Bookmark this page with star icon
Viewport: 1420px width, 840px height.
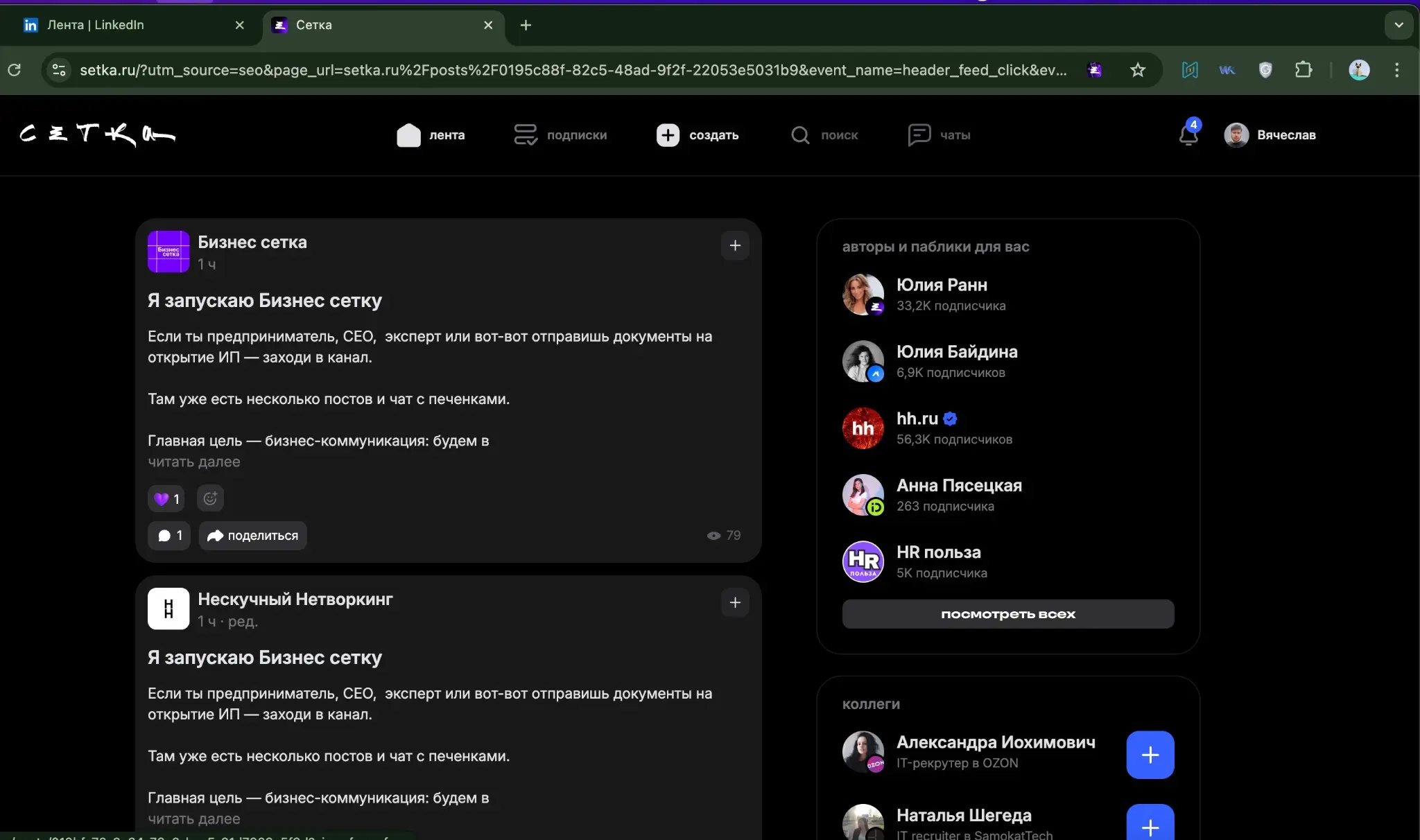click(x=1138, y=69)
